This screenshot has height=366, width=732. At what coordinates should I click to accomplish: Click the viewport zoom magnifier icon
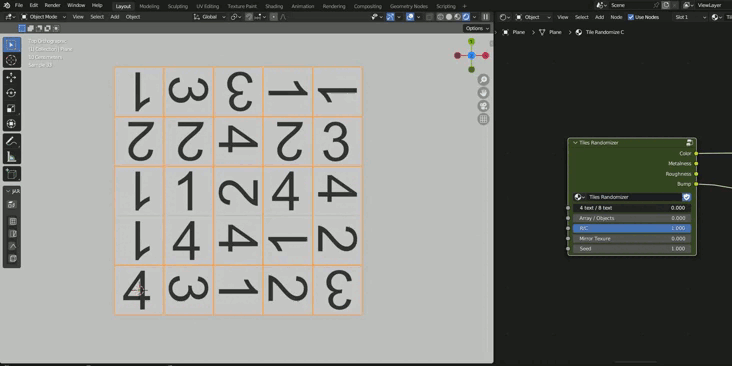(x=483, y=80)
